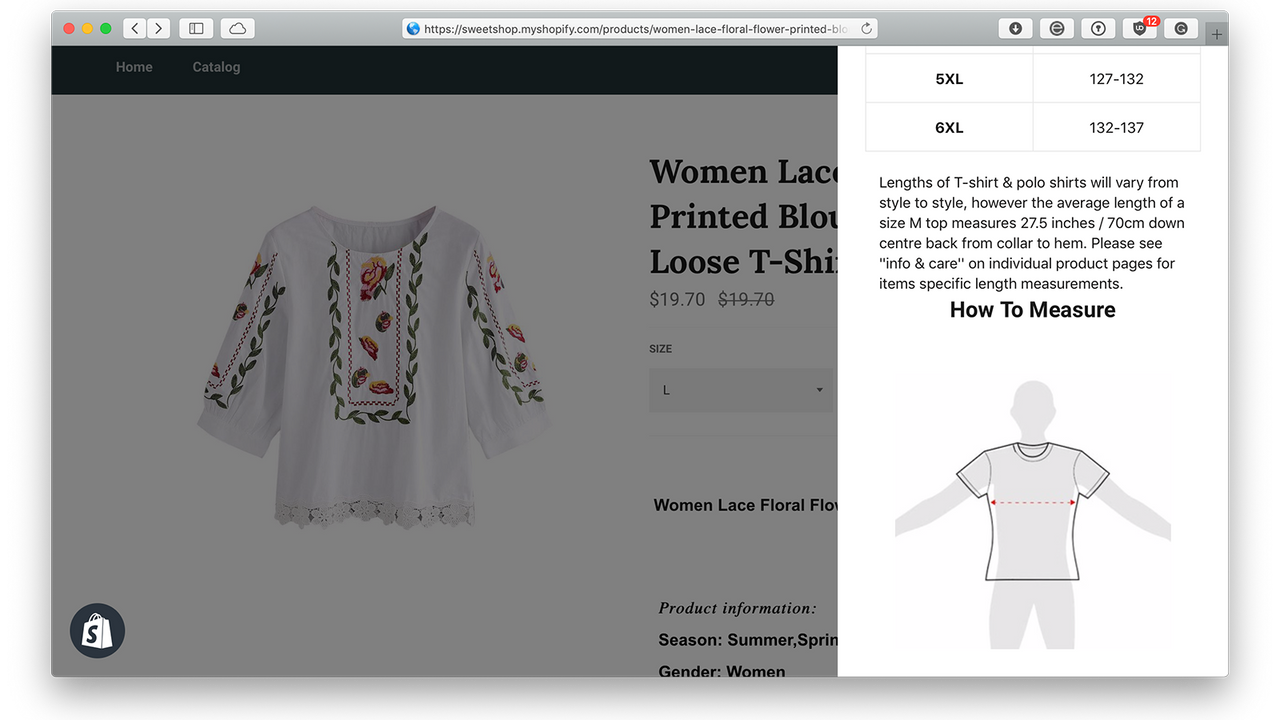1280x720 pixels.
Task: Click the circled minus extension icon
Action: pyautogui.click(x=1056, y=28)
